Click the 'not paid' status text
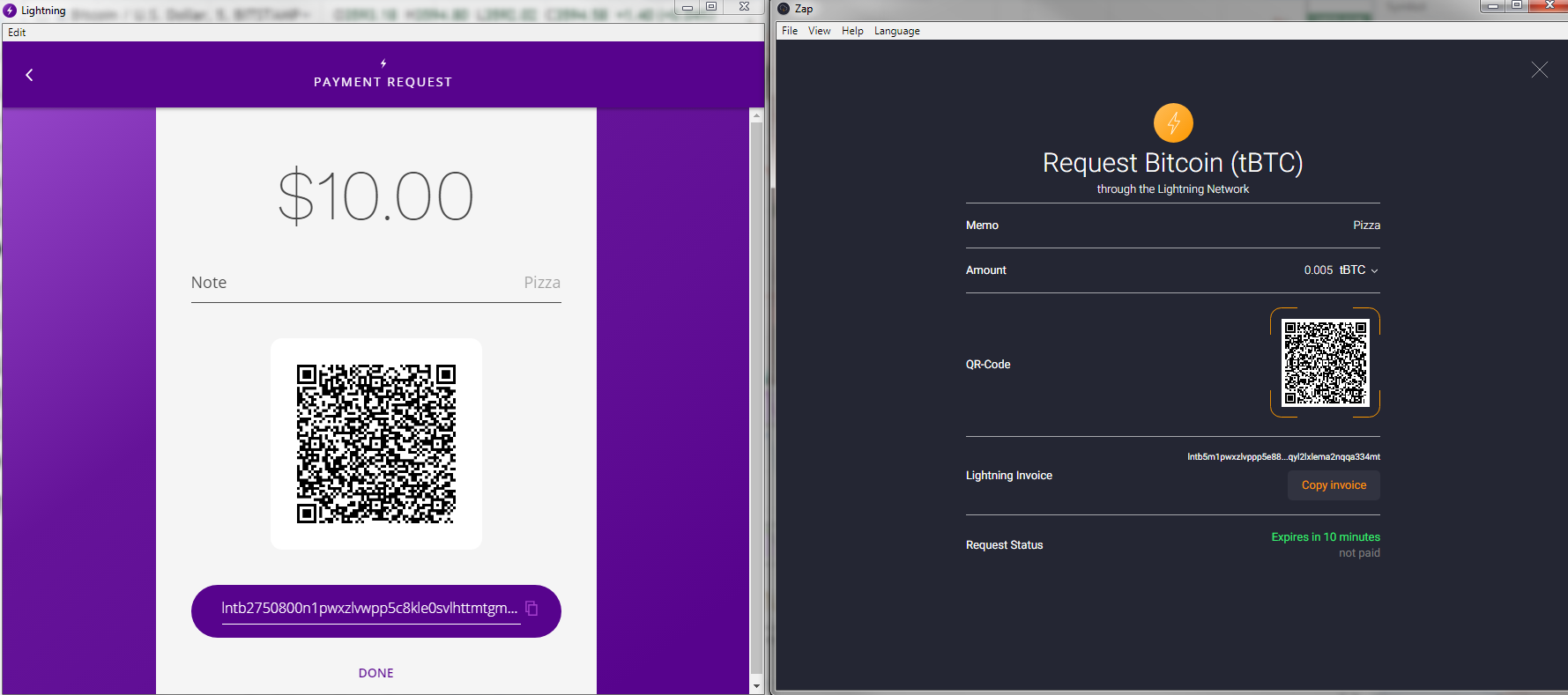 (x=1359, y=553)
